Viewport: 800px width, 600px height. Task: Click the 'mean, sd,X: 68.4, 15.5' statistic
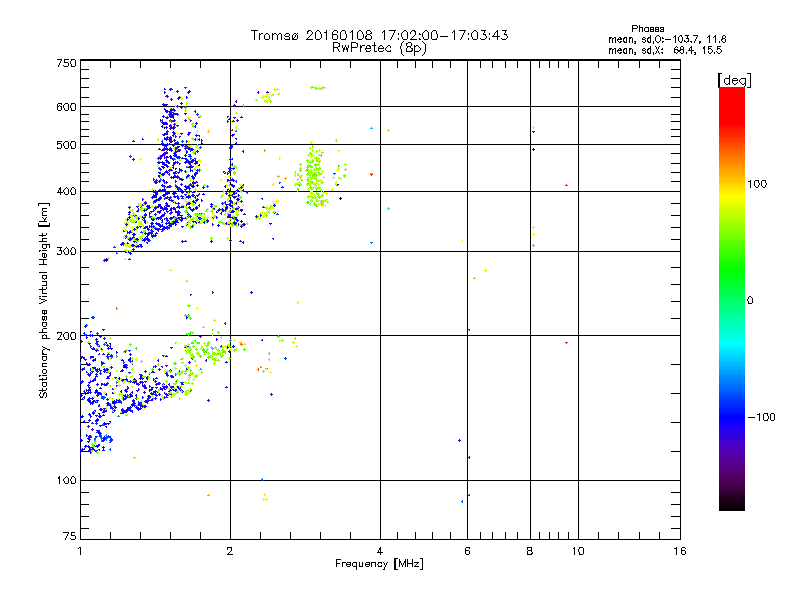click(665, 50)
